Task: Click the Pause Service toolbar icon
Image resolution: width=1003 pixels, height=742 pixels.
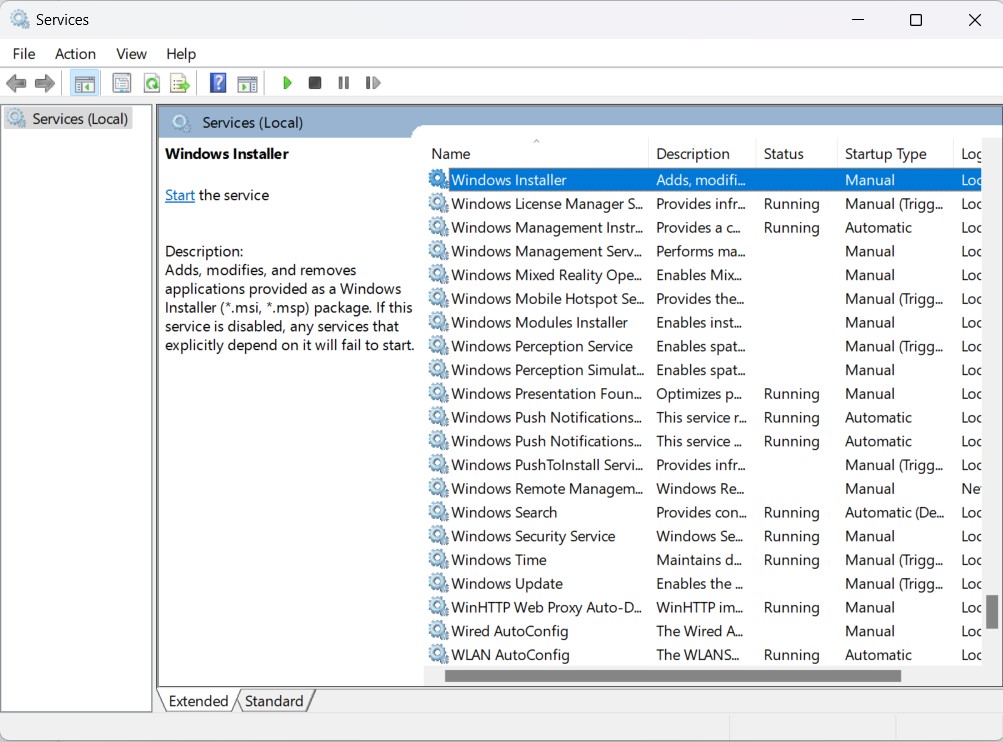Action: (x=344, y=83)
